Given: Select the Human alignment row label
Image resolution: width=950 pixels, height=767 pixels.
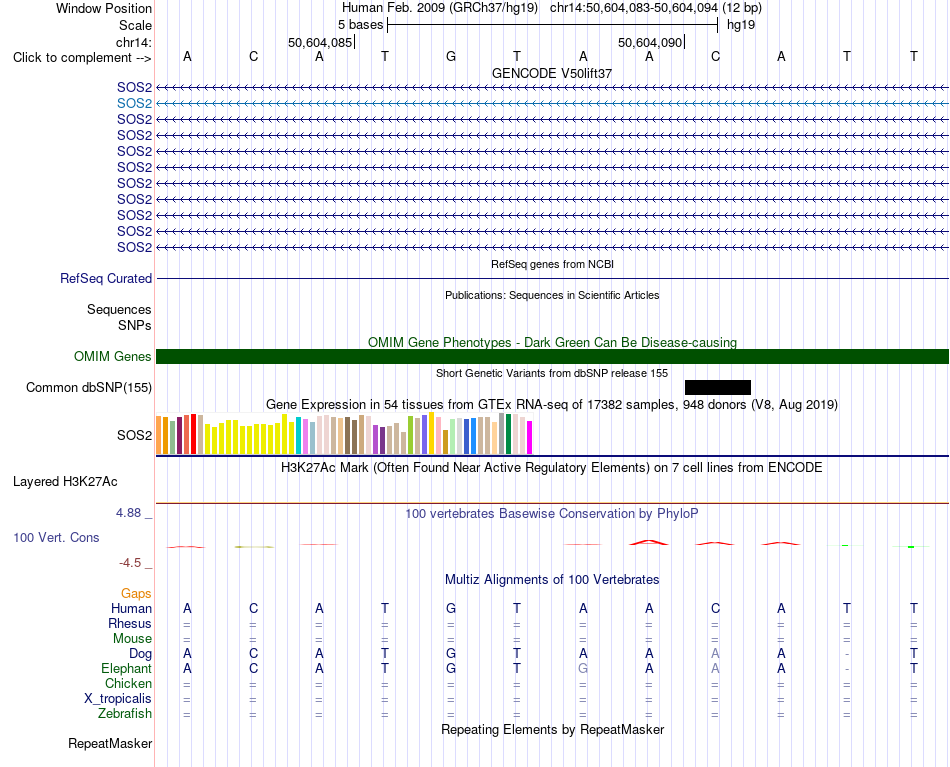Looking at the screenshot, I should click(x=131, y=608).
